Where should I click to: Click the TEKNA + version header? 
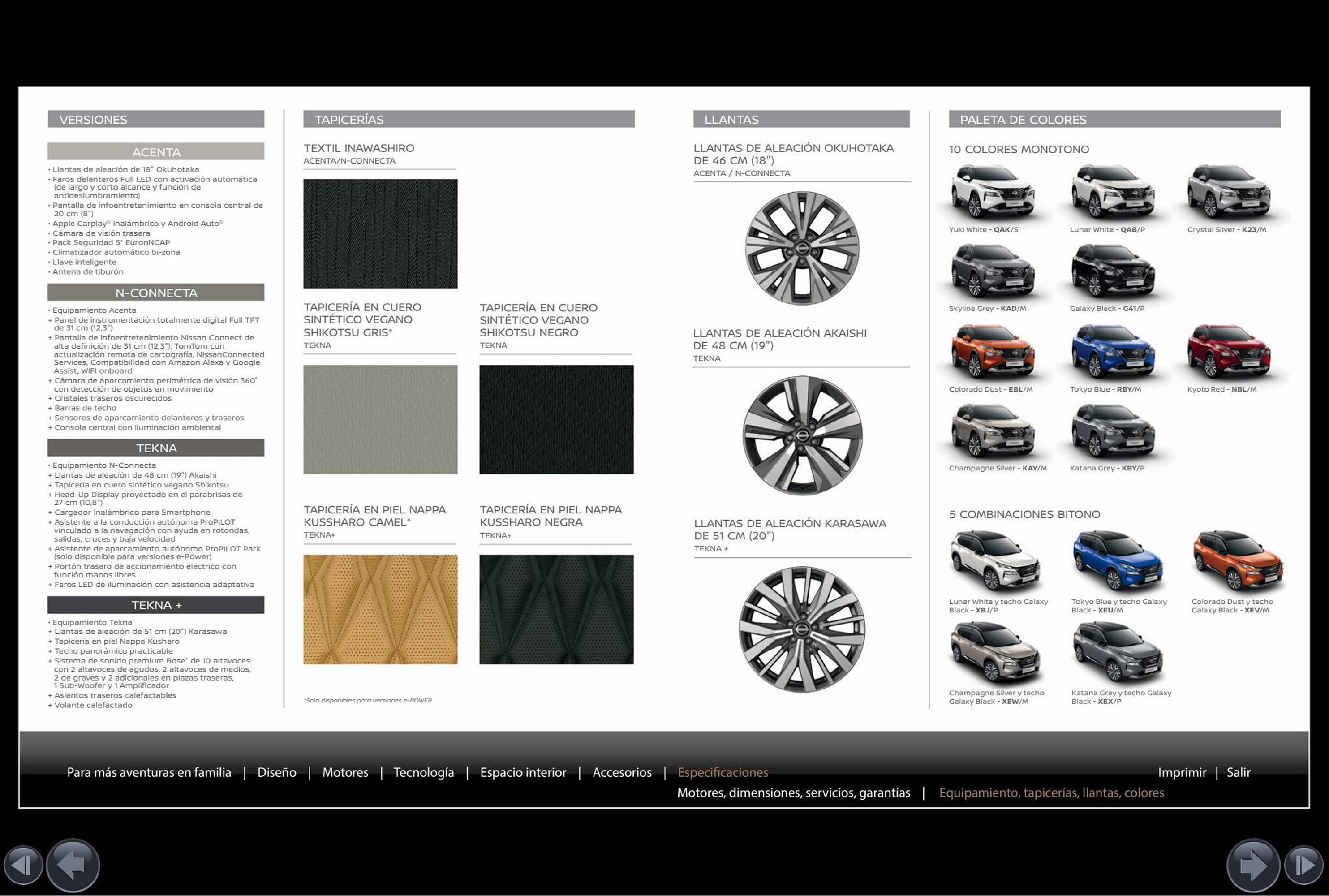point(156,605)
